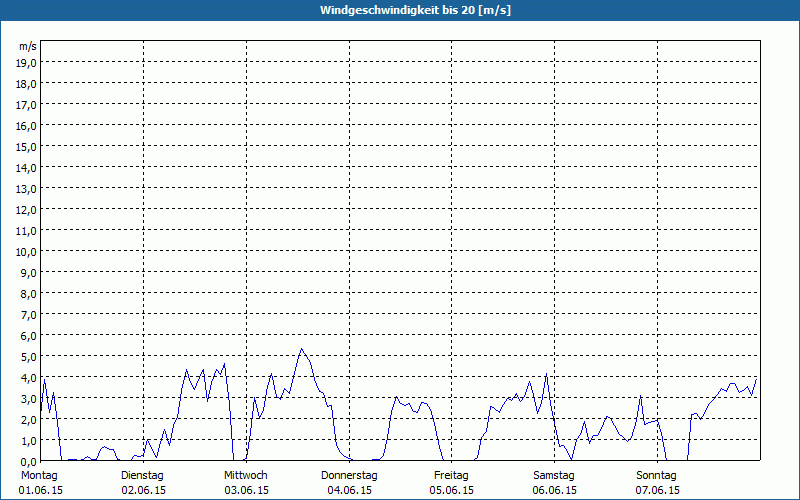Click the date 01.06.15

tap(41, 490)
